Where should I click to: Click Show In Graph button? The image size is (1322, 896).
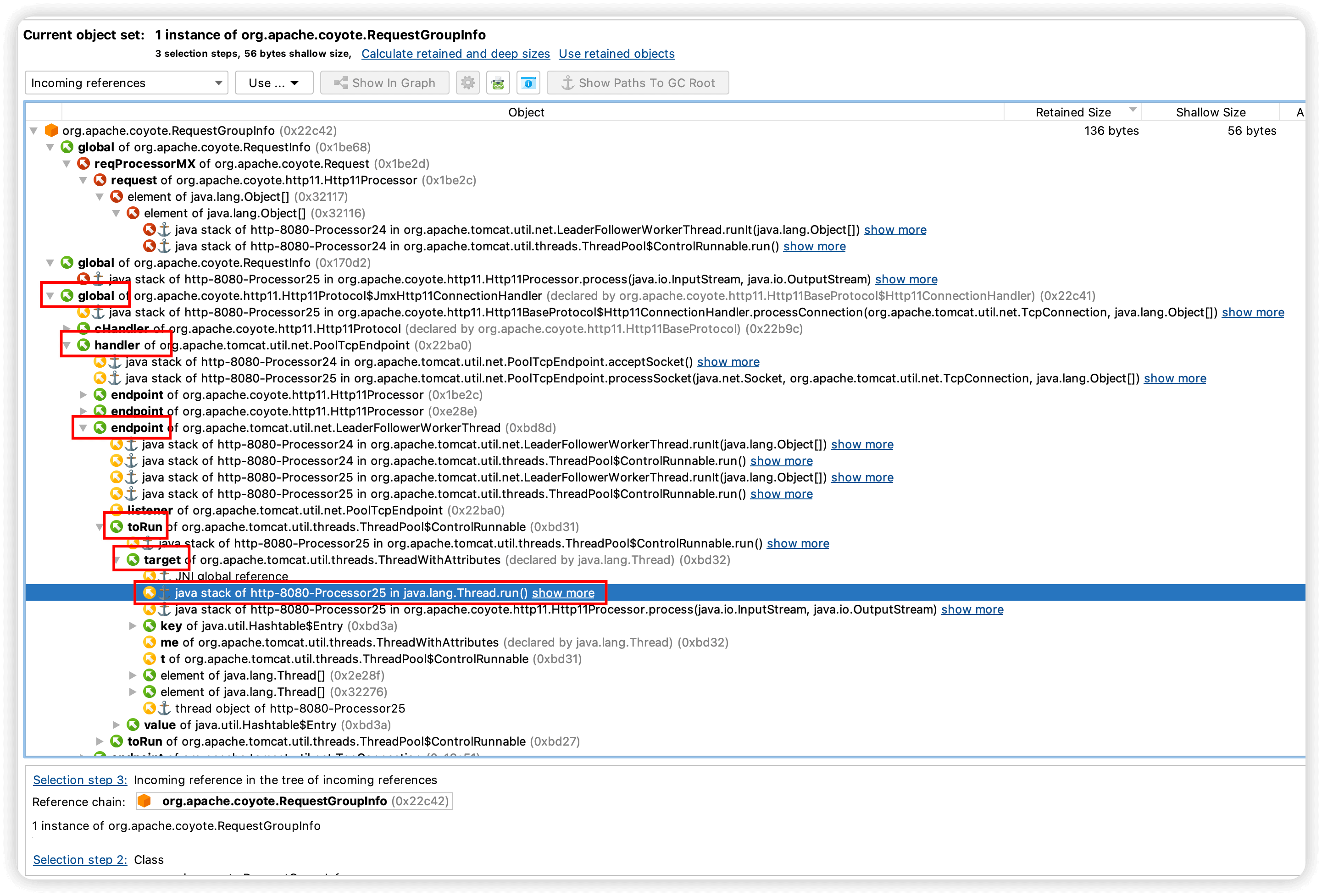pos(384,83)
